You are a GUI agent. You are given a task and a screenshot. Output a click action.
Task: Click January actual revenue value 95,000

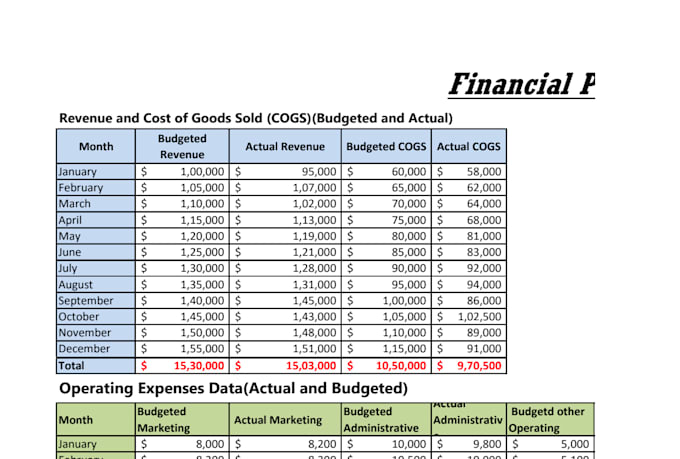pyautogui.click(x=285, y=171)
